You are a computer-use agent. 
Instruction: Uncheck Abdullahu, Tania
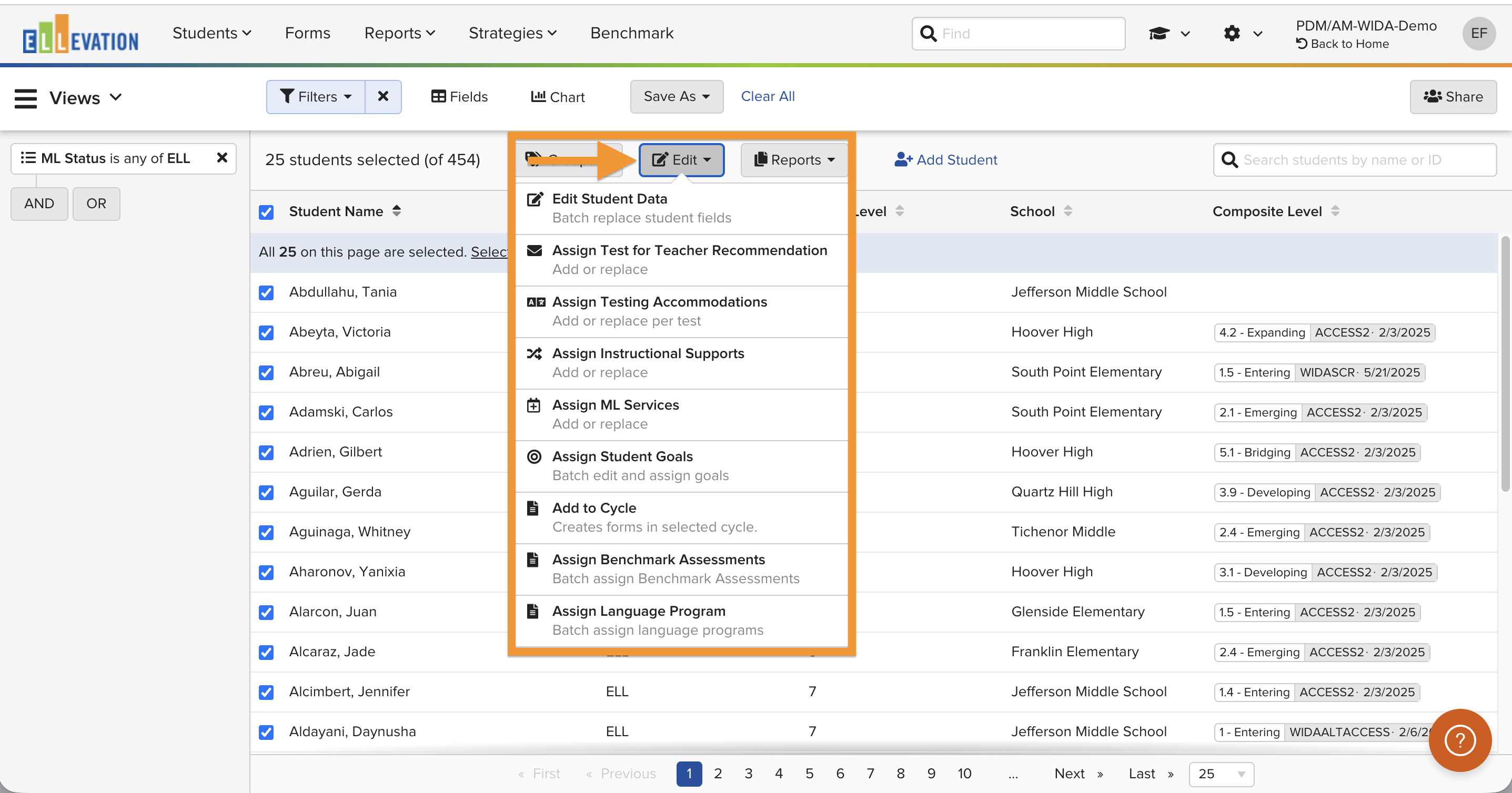click(267, 292)
